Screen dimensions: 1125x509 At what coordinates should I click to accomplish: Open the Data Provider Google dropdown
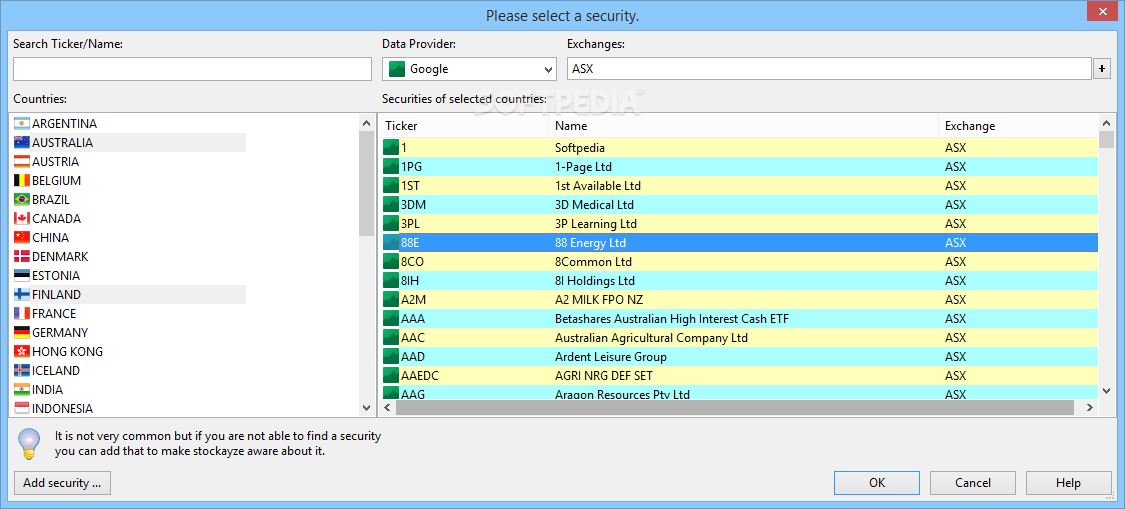pos(469,69)
